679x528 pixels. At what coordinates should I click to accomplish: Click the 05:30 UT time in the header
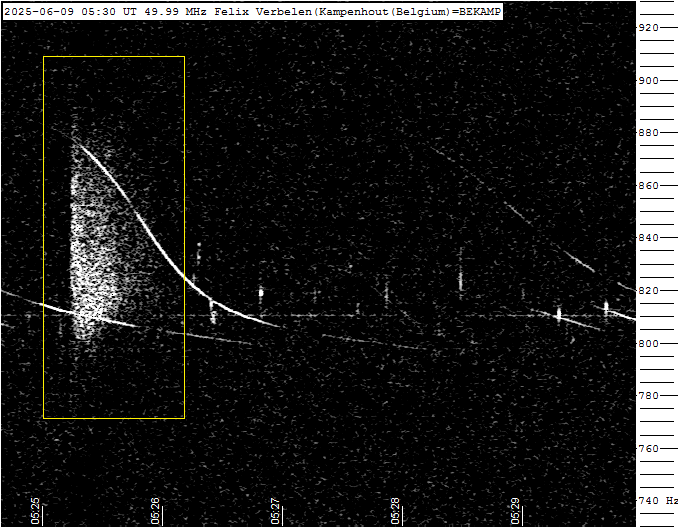coord(109,12)
